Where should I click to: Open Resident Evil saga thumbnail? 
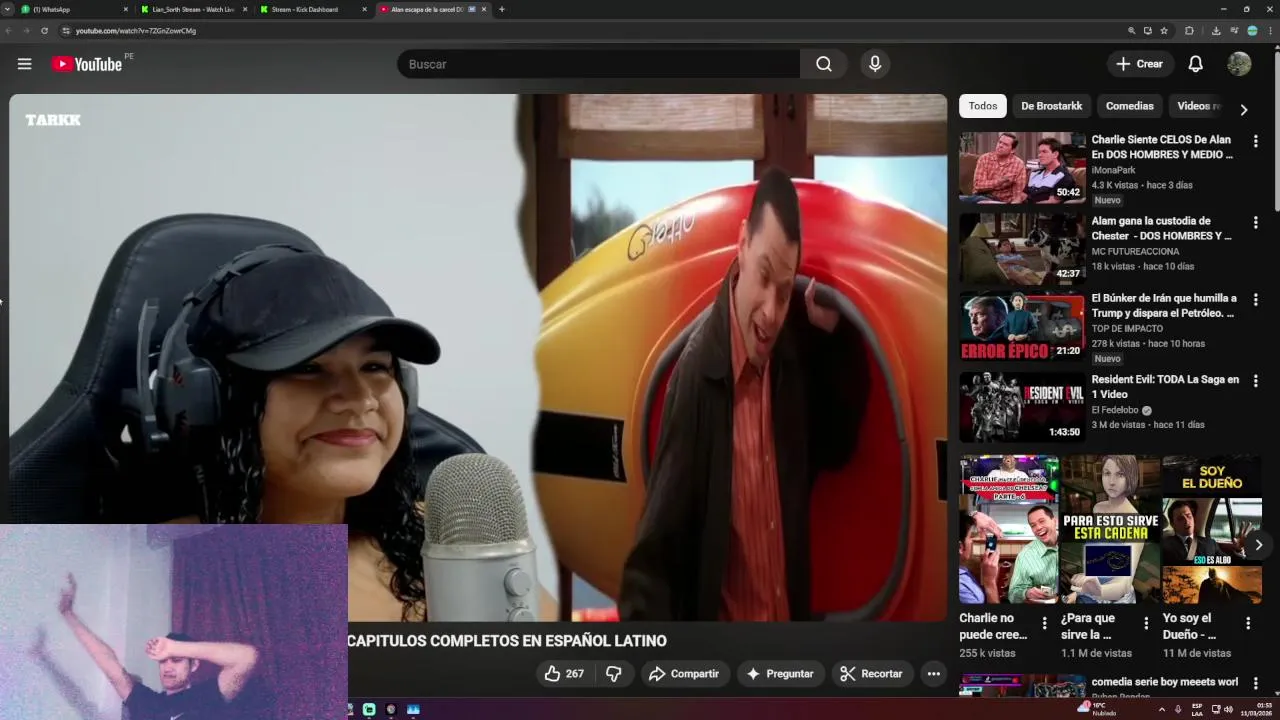tap(1022, 408)
